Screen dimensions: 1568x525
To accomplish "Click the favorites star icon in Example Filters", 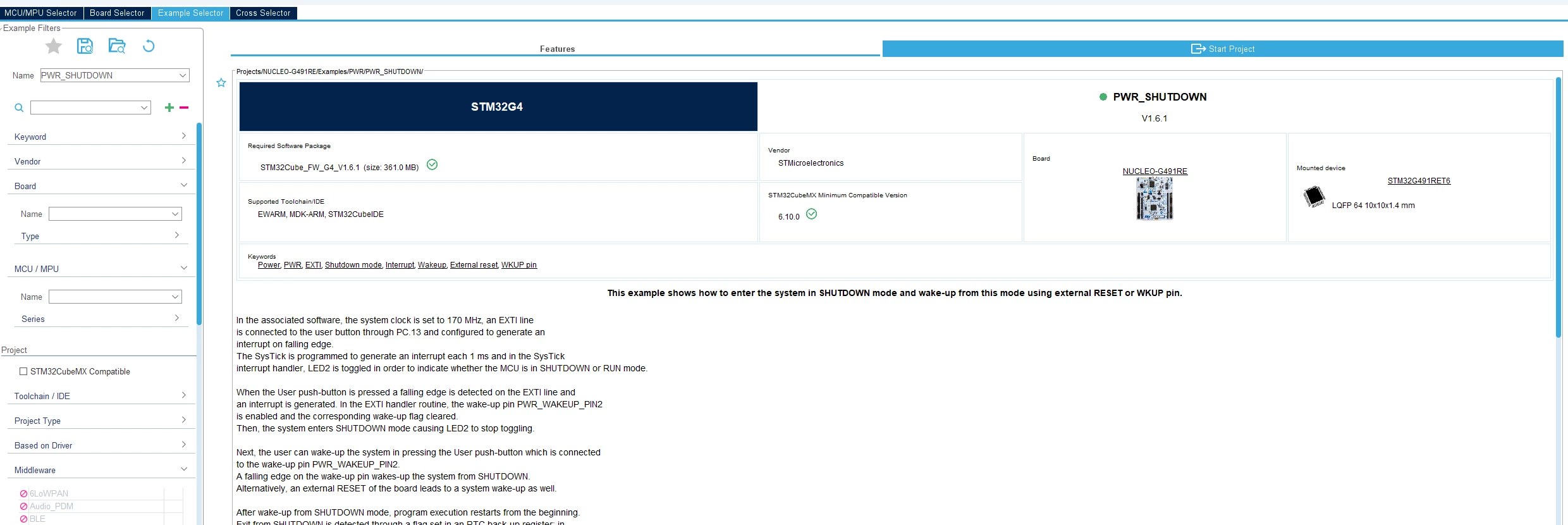I will [x=54, y=46].
